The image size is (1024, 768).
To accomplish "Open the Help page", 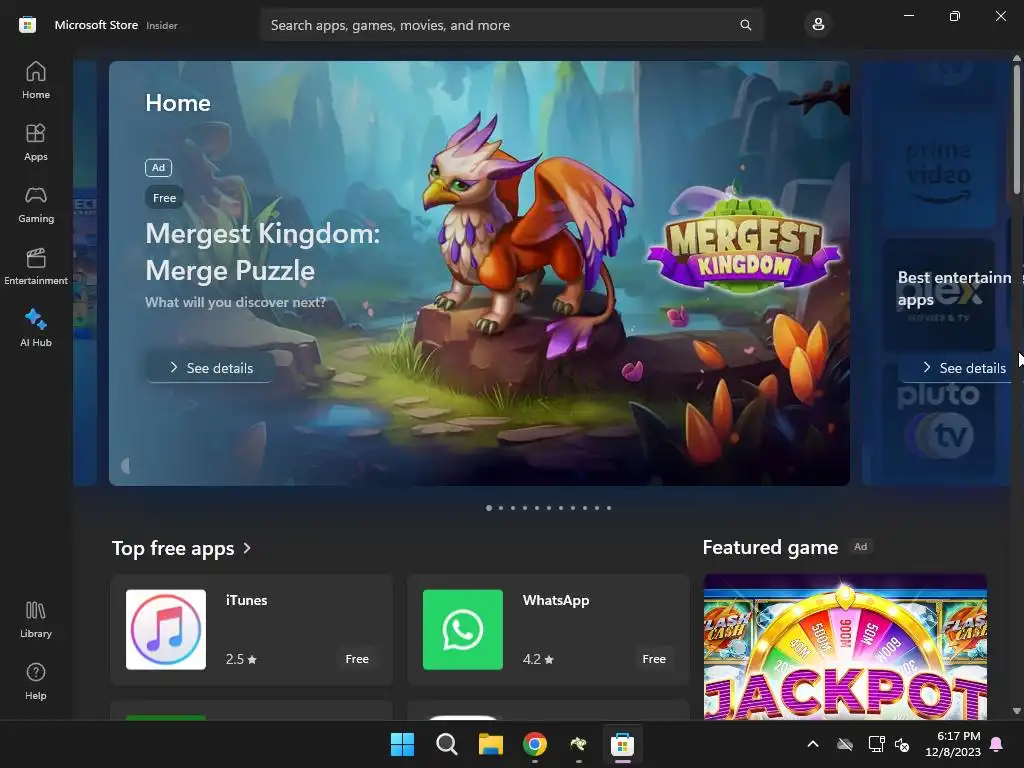I will [36, 682].
